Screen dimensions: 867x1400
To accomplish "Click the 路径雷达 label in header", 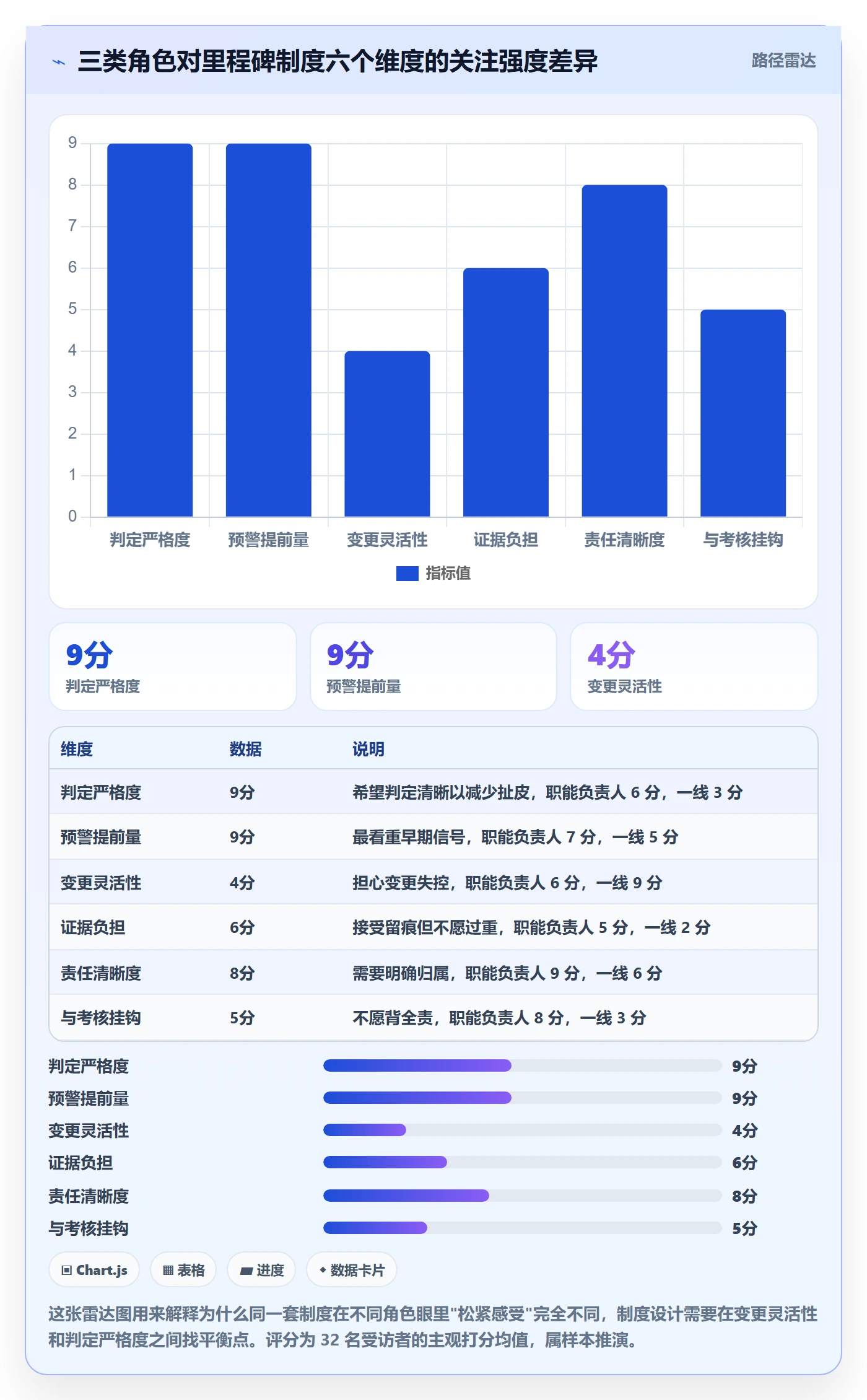I will [x=783, y=61].
